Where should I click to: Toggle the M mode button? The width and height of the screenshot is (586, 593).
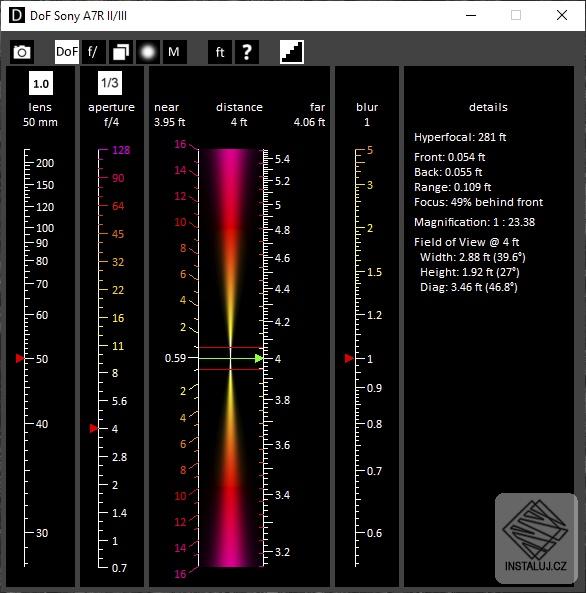click(x=174, y=52)
